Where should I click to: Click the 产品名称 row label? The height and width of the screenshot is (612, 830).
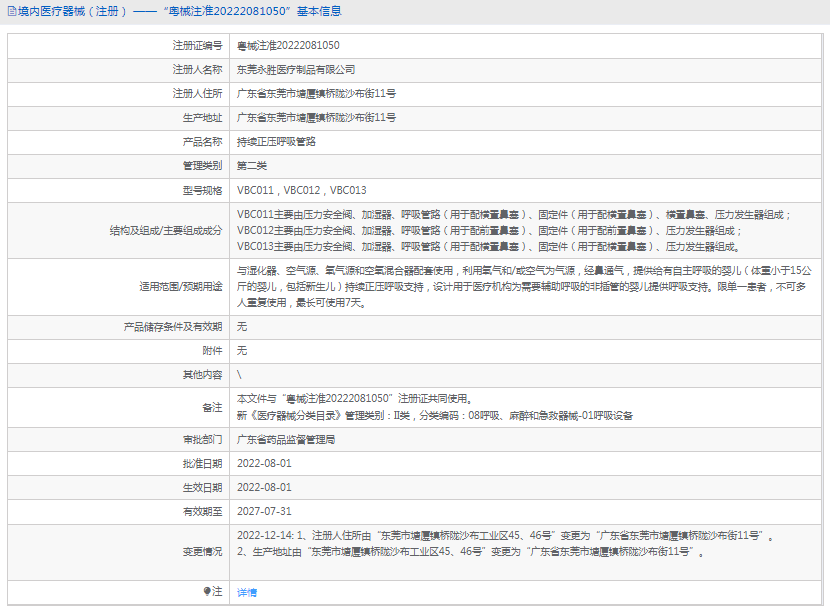click(x=203, y=142)
